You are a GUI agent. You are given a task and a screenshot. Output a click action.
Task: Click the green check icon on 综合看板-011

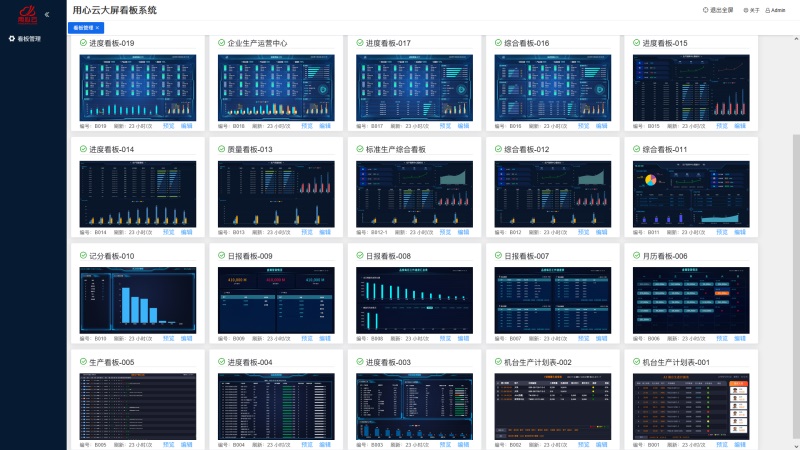pyautogui.click(x=636, y=149)
